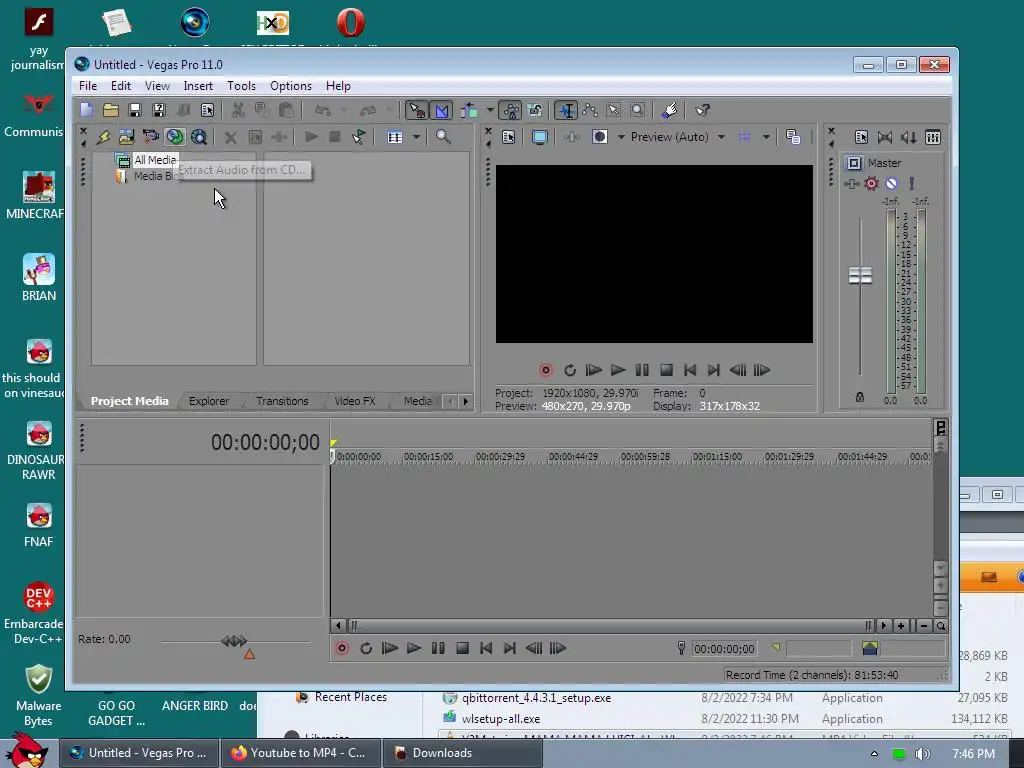Zoom in time with plus button
1024x768 pixels.
click(901, 626)
